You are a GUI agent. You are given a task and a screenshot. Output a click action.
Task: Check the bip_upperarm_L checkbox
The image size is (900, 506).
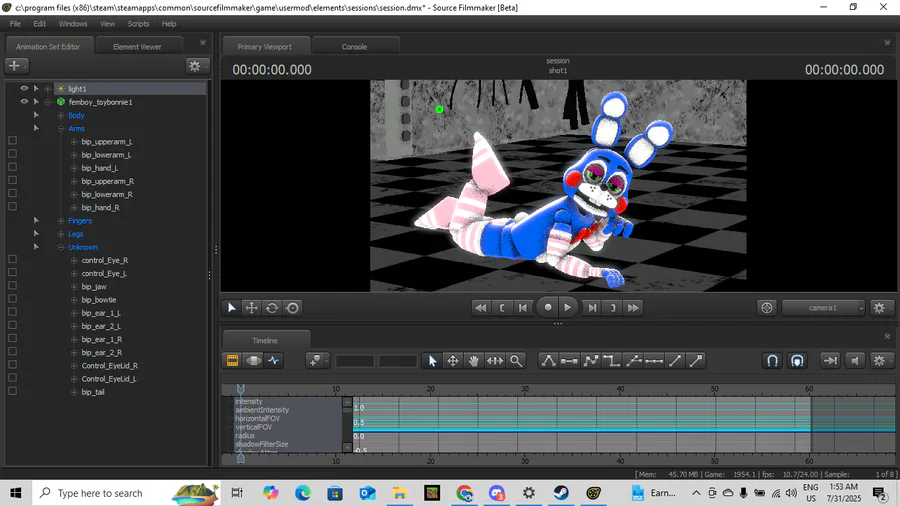[x=13, y=141]
